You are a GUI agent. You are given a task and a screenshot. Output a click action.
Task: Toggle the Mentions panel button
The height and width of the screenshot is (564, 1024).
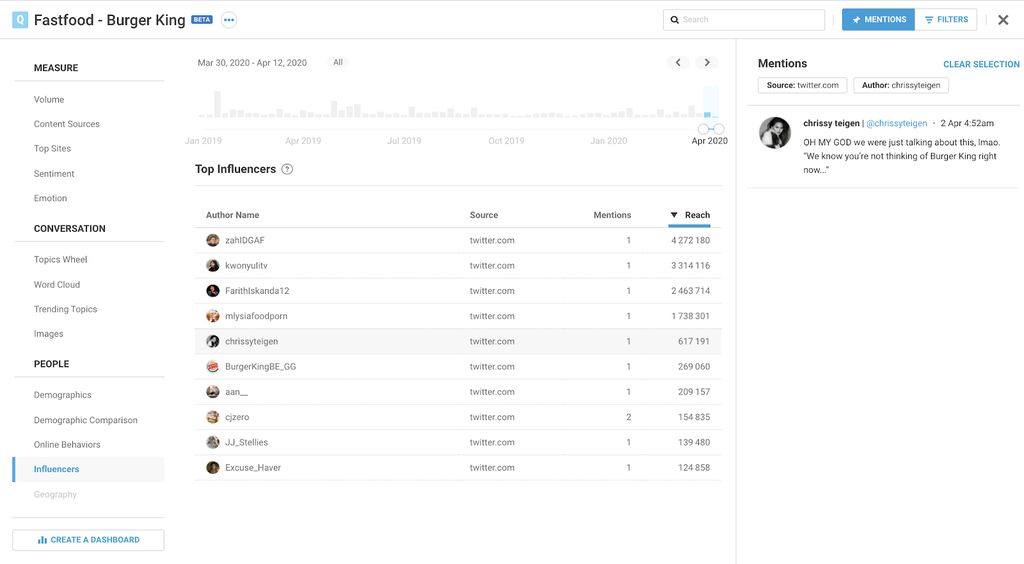coord(878,20)
